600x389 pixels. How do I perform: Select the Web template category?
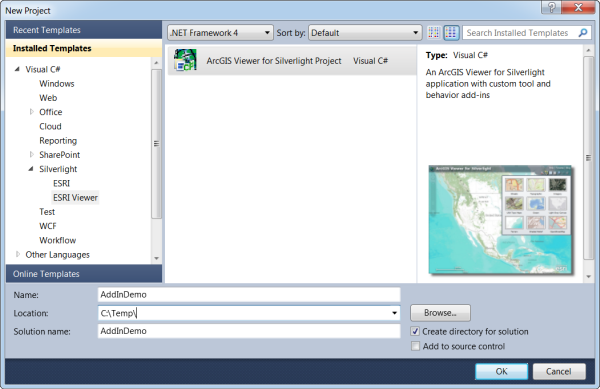[48, 98]
